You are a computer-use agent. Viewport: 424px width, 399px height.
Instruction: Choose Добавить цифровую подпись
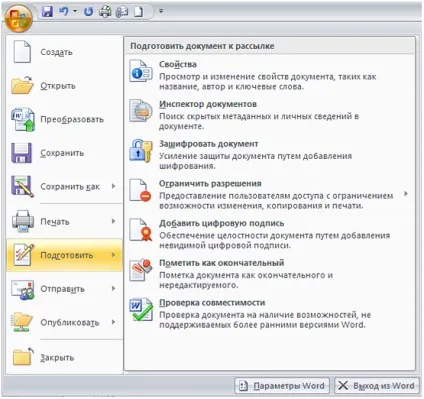[269, 233]
